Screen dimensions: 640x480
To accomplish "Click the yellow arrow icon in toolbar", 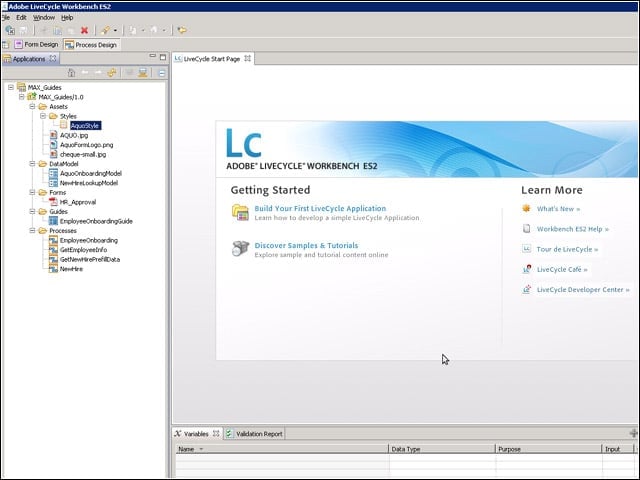I will (x=182, y=30).
